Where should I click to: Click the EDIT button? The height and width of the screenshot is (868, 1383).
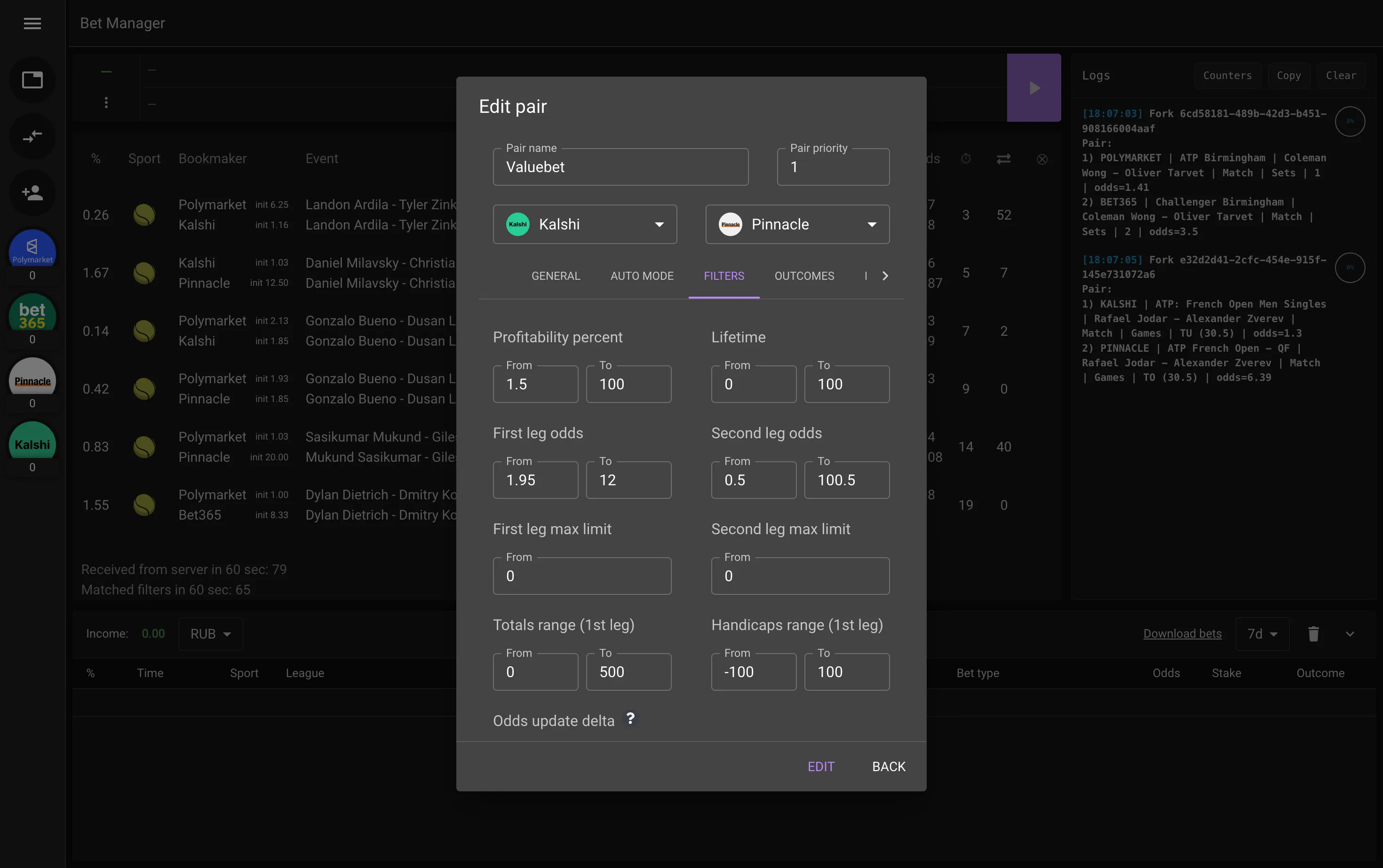(821, 766)
